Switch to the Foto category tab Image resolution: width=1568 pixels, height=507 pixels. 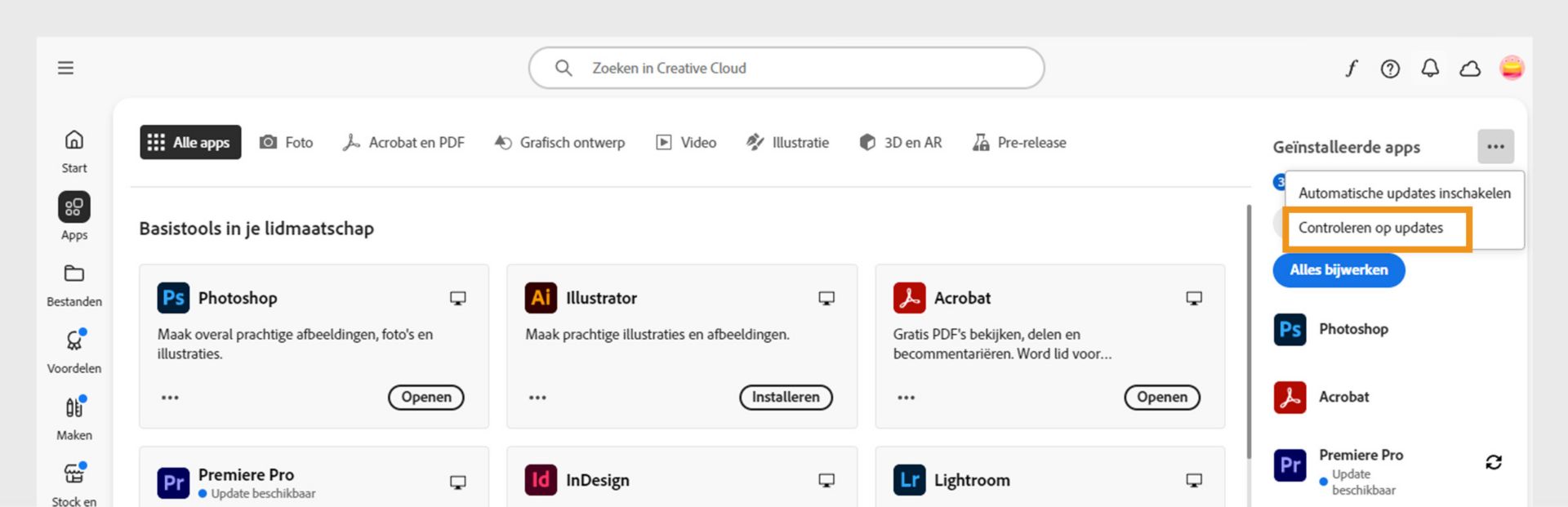287,143
